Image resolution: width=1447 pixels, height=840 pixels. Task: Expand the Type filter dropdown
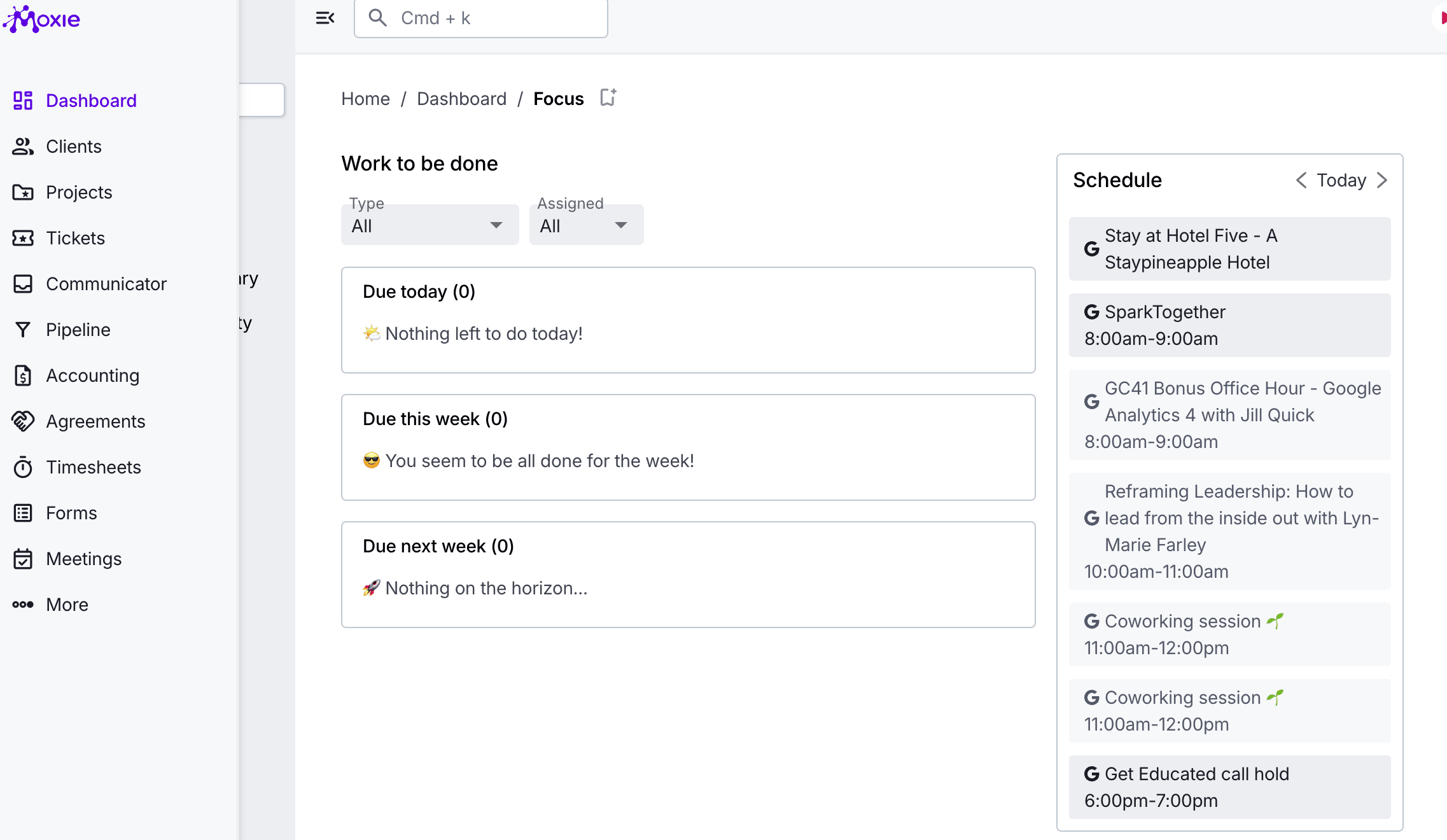click(430, 225)
